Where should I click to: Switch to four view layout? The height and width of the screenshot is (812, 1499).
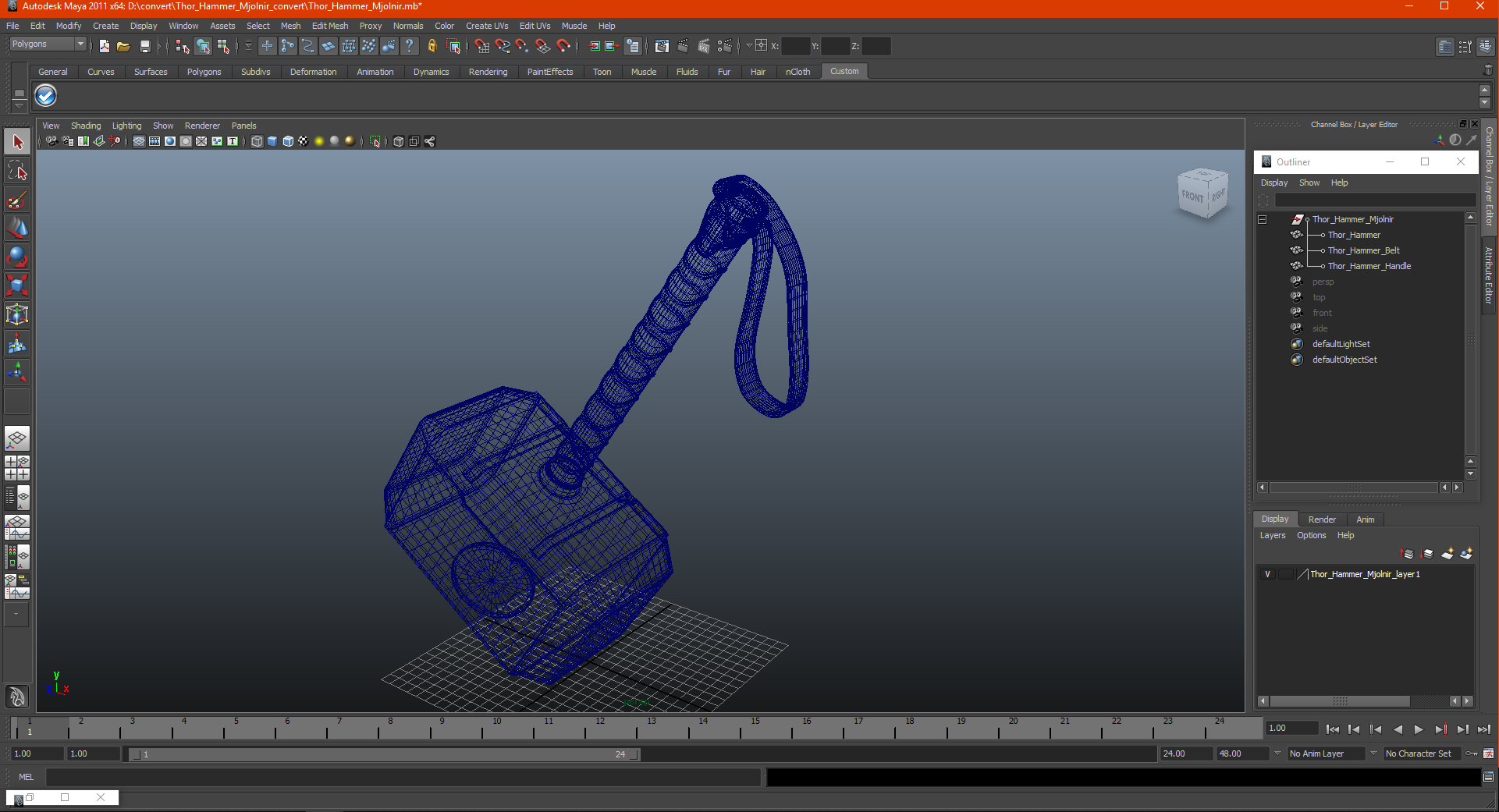click(x=17, y=468)
